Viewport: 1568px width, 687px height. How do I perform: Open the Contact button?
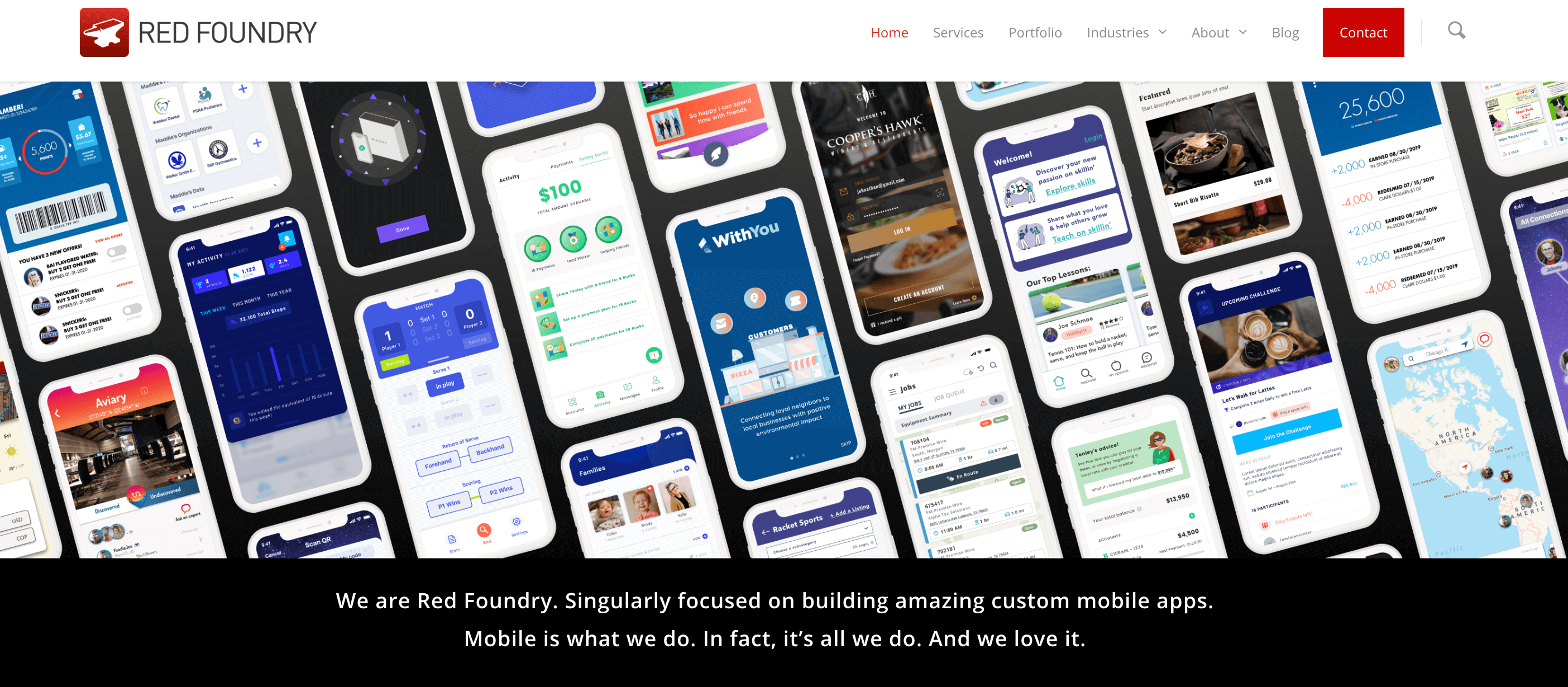point(1363,32)
